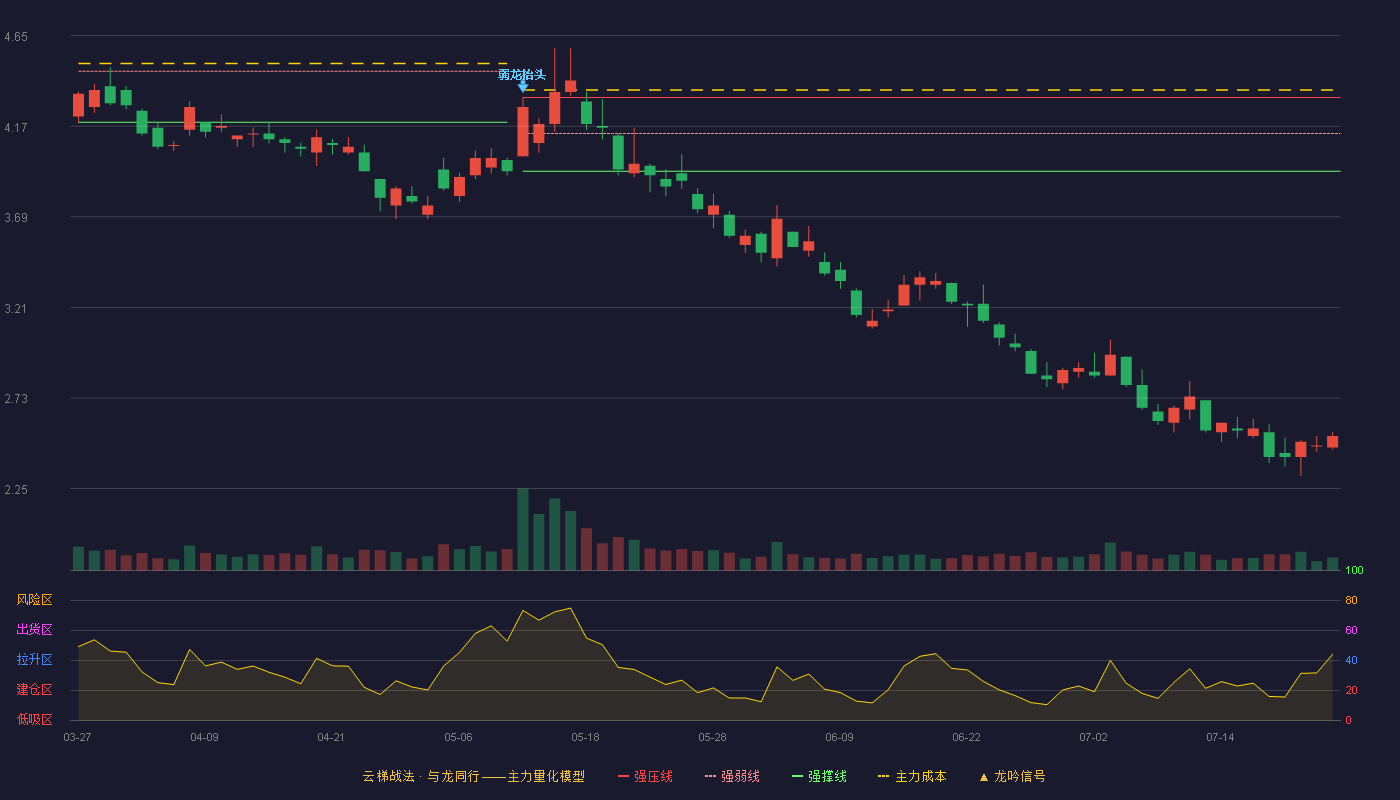Image resolution: width=1400 pixels, height=800 pixels.
Task: Select the 出货区 zone label
Action: pos(34,630)
